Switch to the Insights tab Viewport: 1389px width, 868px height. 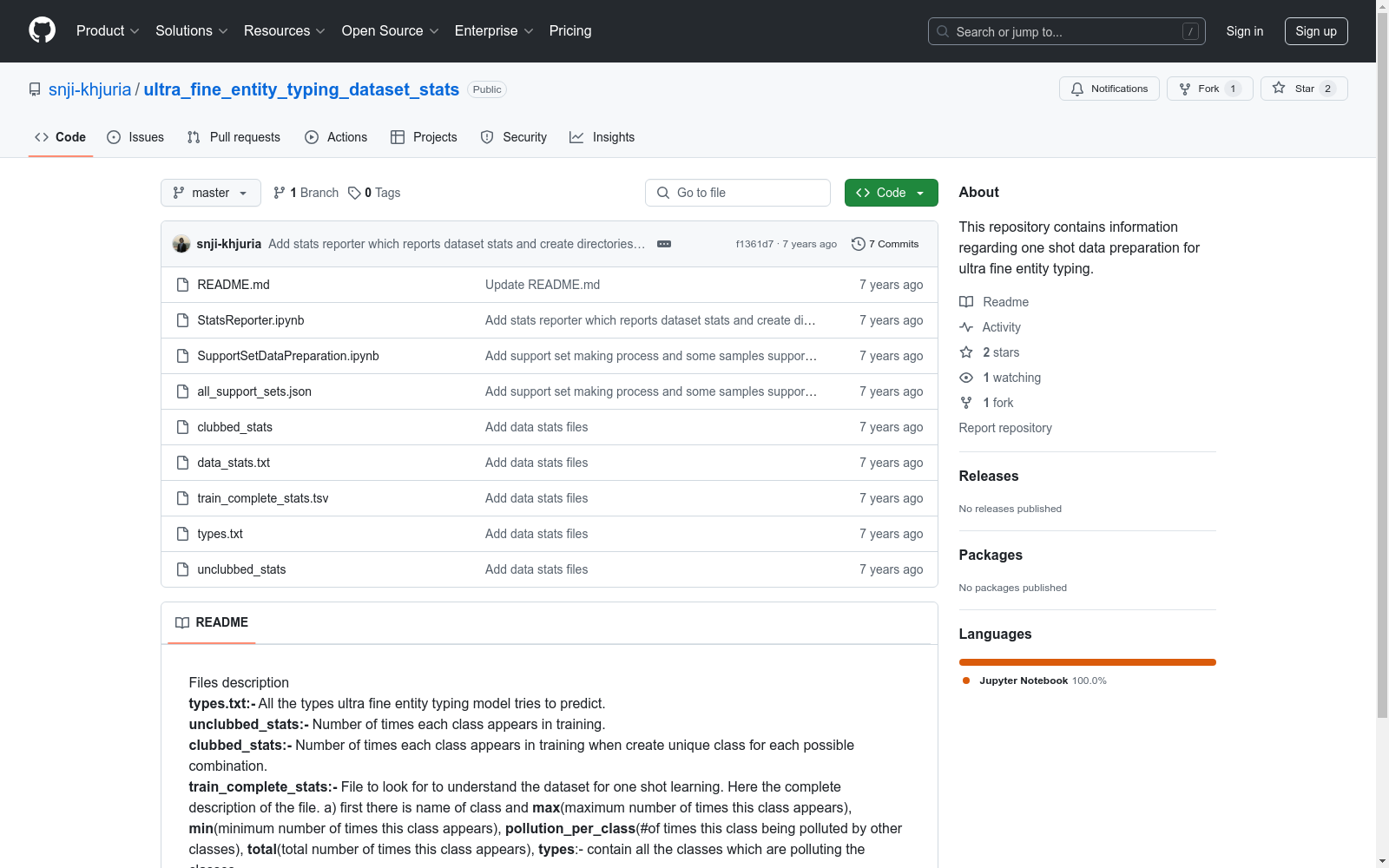coord(602,137)
